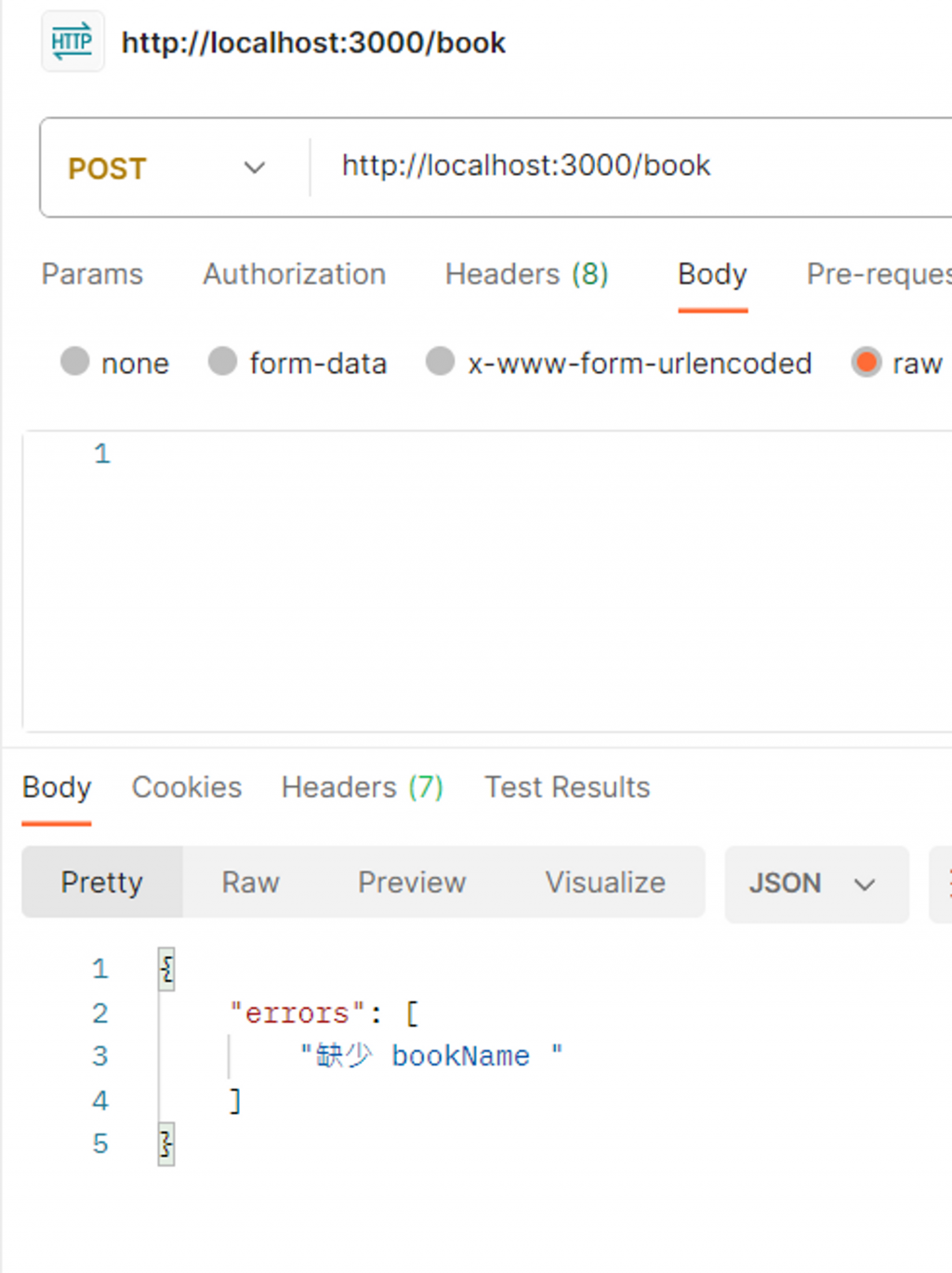View the response Headers (7) tab
The height and width of the screenshot is (1273, 952).
point(362,788)
